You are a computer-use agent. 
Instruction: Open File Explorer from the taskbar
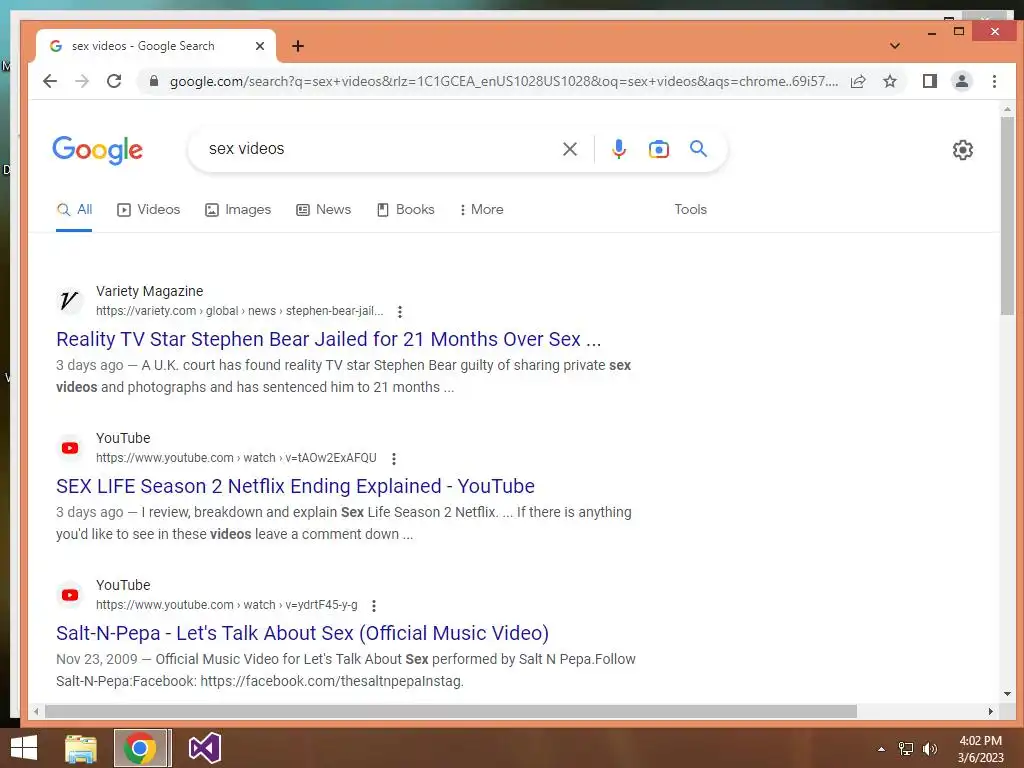[81, 748]
